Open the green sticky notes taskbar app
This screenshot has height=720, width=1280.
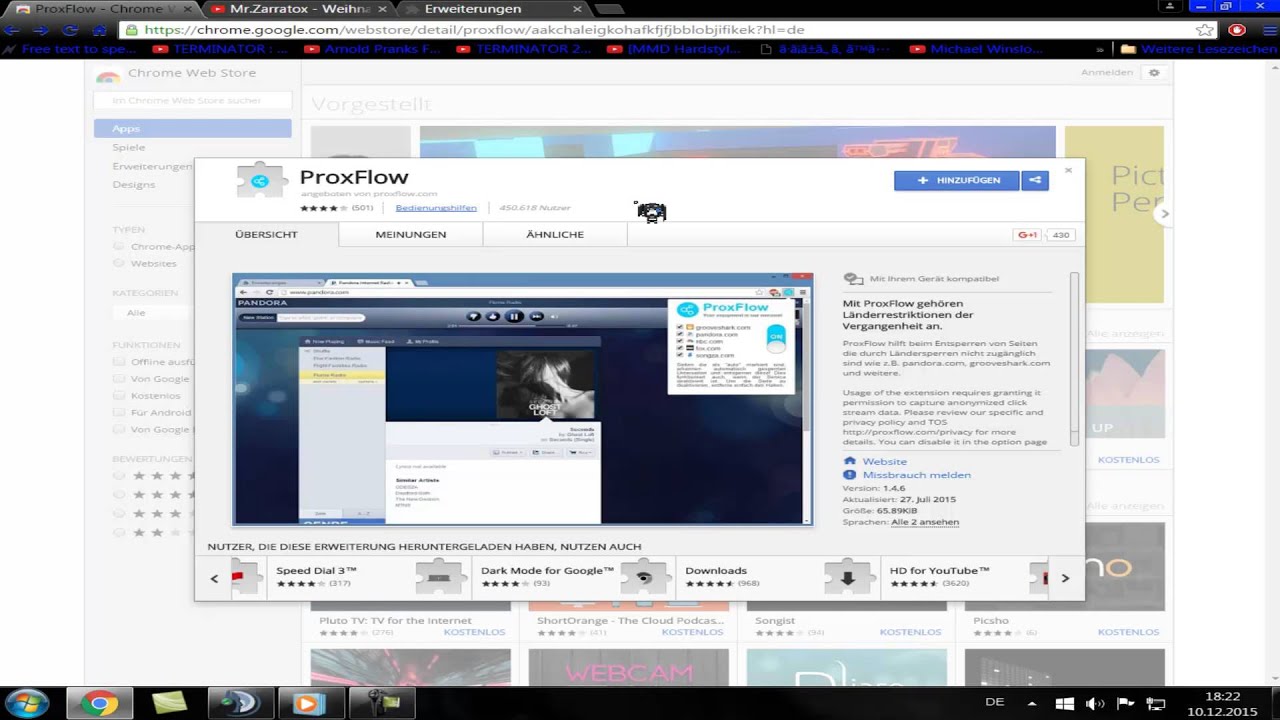pyautogui.click(x=169, y=703)
